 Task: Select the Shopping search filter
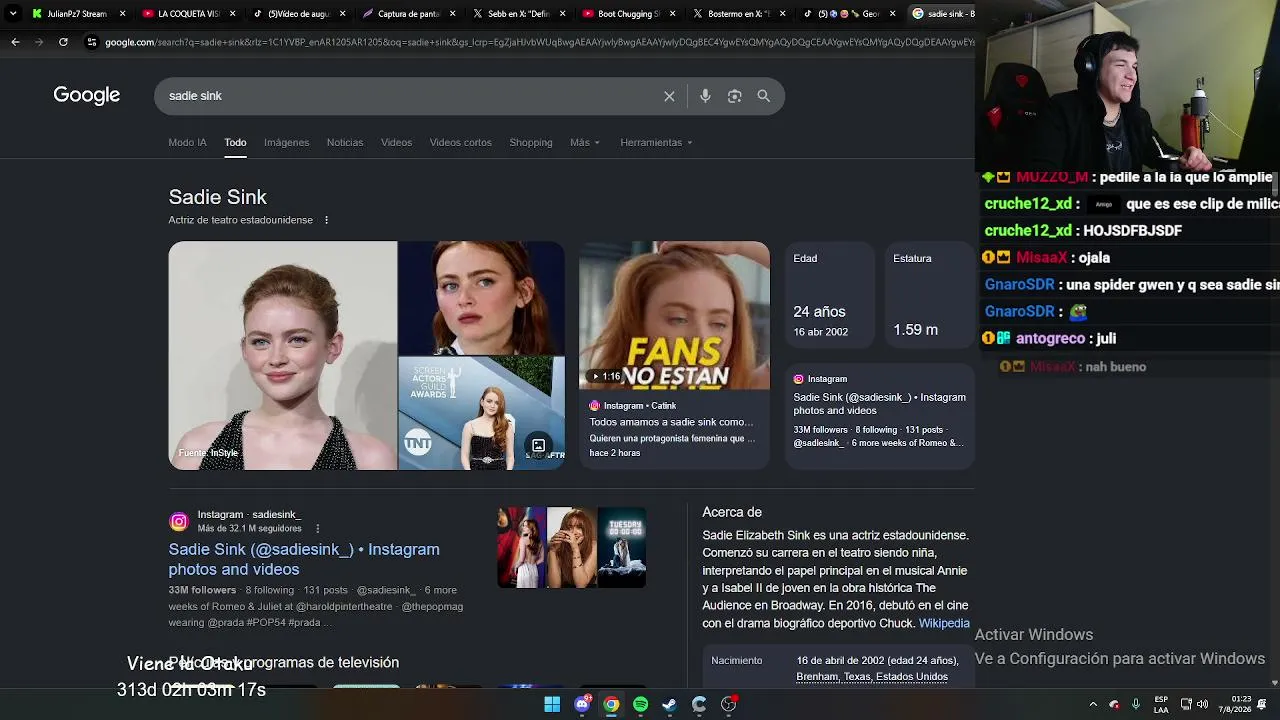(x=531, y=142)
